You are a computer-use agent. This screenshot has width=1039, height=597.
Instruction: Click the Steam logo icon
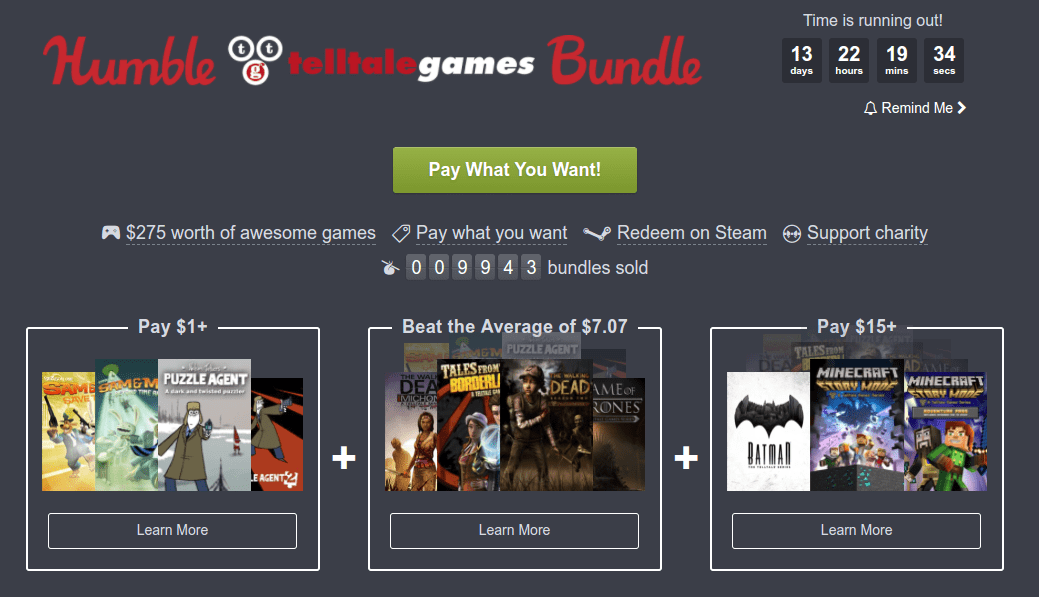coord(596,233)
